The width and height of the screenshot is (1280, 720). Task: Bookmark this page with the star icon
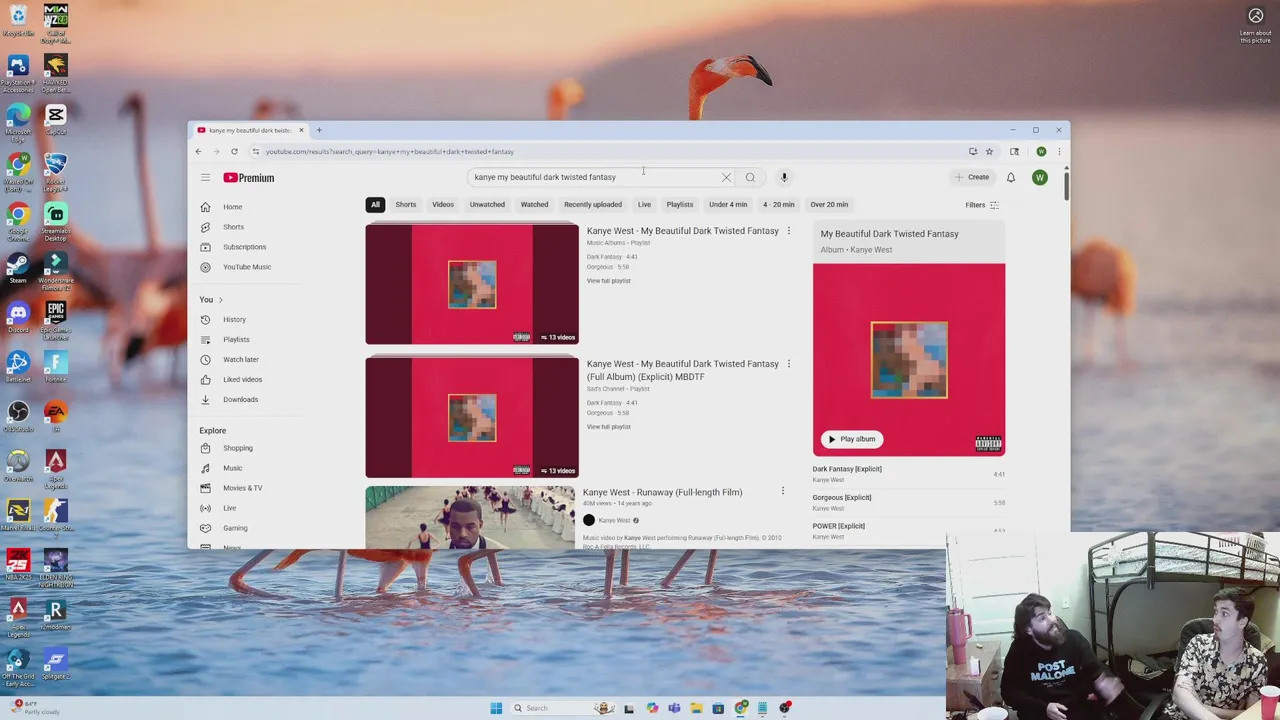tap(989, 152)
